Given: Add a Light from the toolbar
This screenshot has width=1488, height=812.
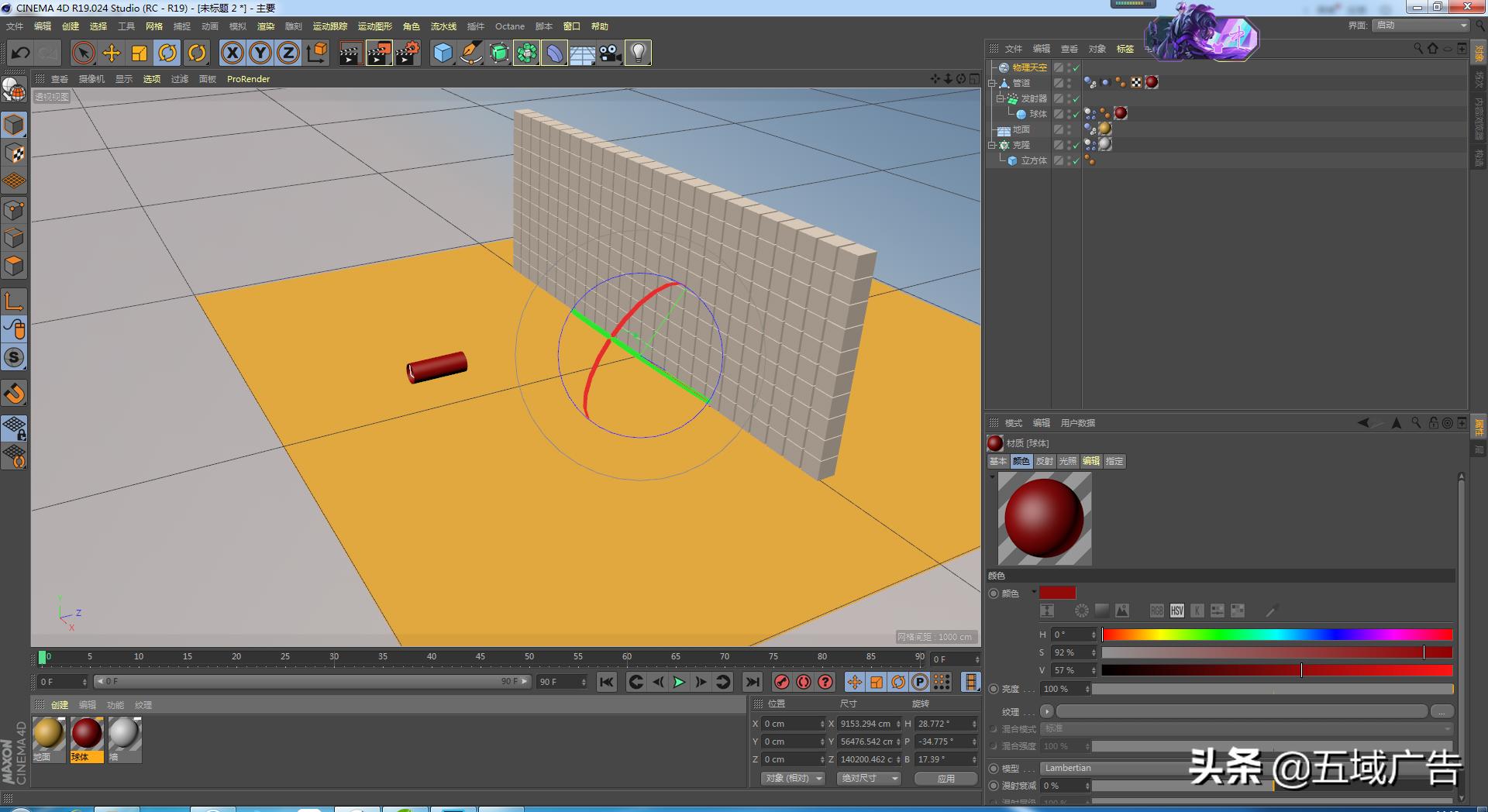Looking at the screenshot, I should click(638, 54).
